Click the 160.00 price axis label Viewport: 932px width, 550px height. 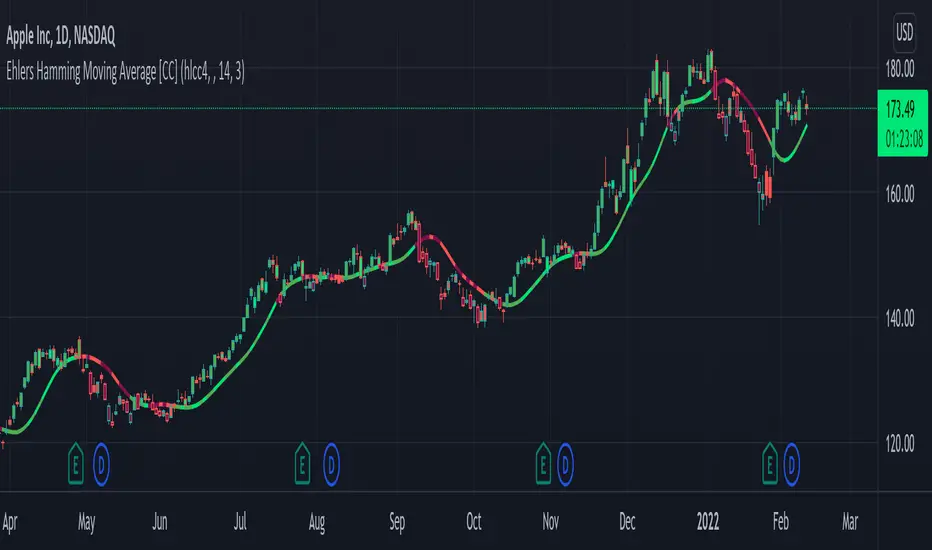pyautogui.click(x=900, y=194)
